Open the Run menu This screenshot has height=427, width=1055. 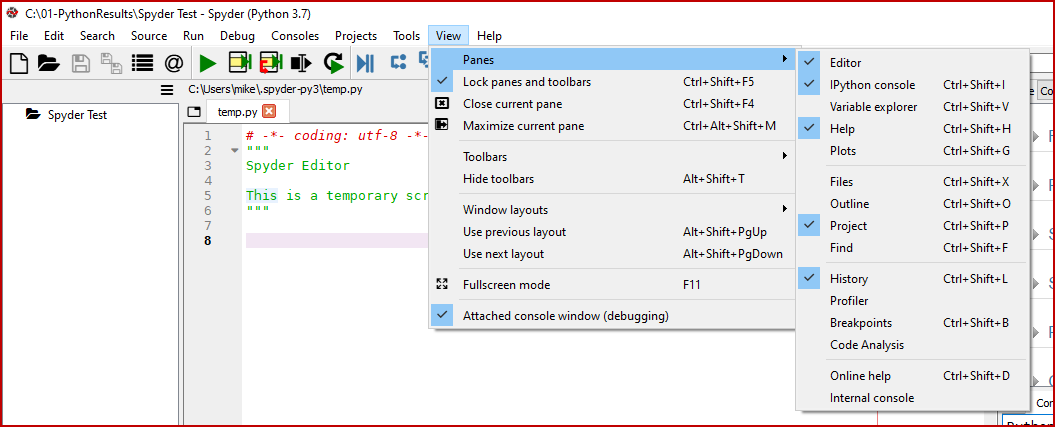(x=193, y=36)
